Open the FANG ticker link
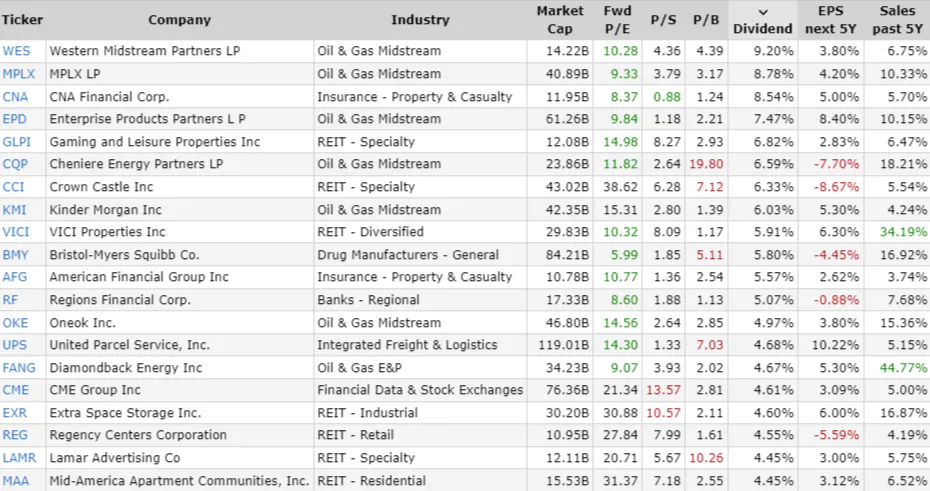 (19, 368)
